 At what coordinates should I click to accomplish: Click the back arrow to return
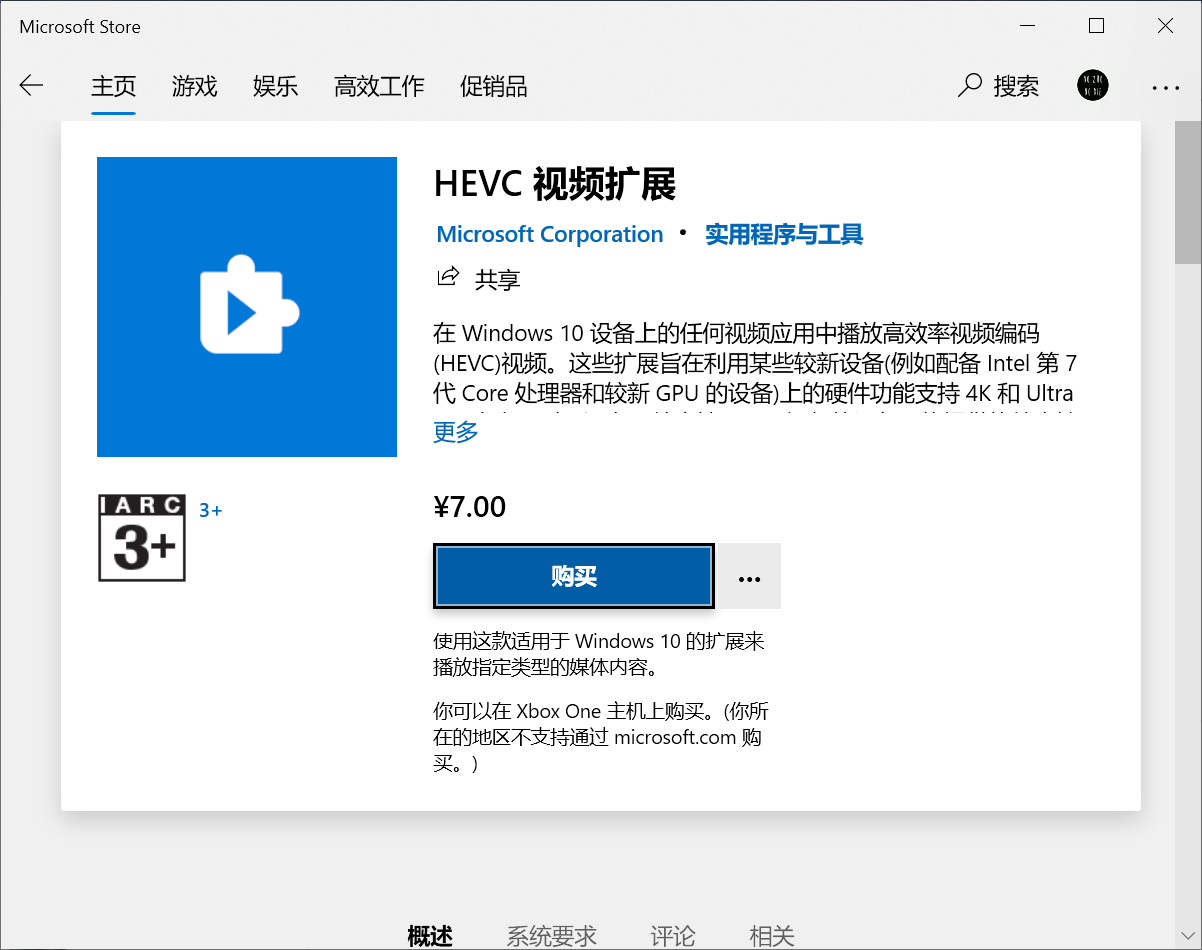coord(31,86)
